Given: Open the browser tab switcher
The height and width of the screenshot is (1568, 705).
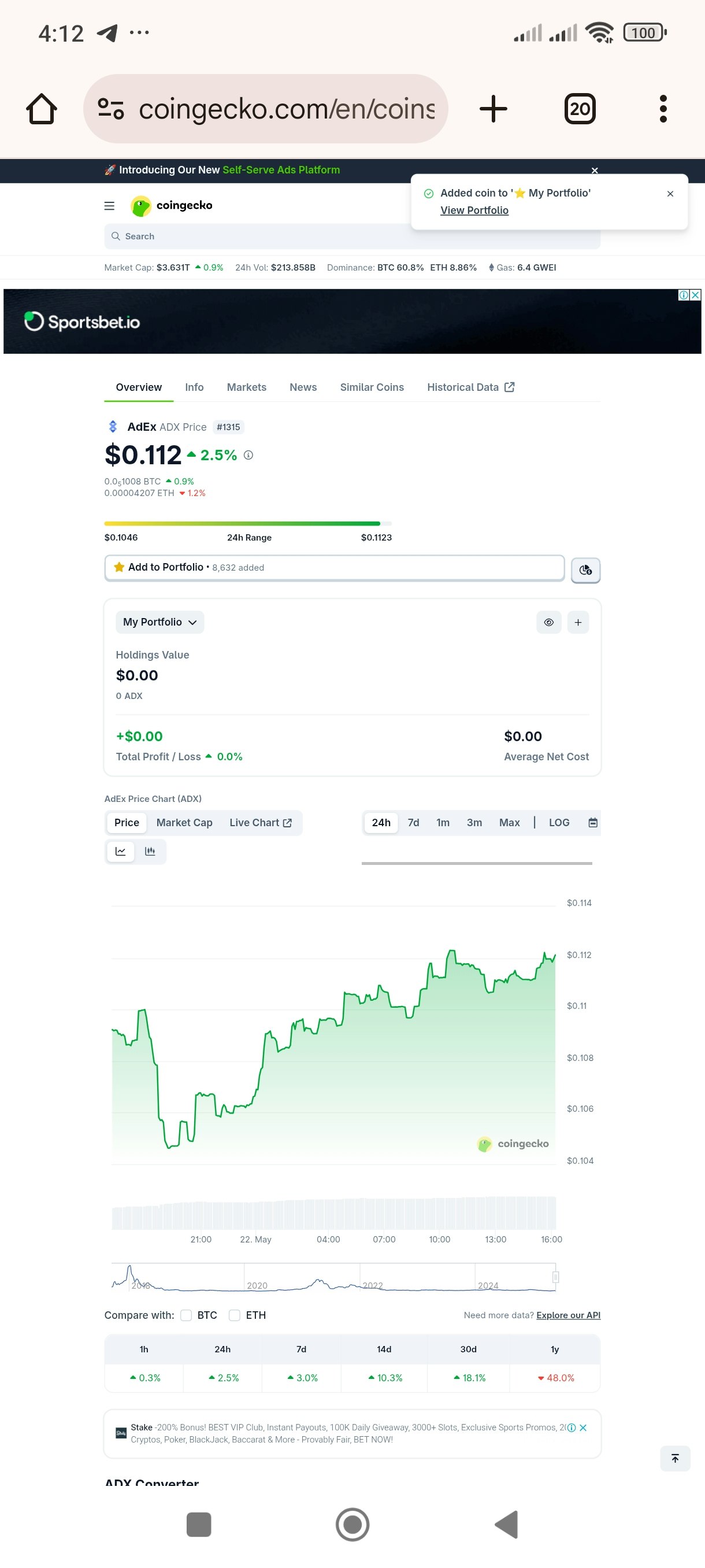Looking at the screenshot, I should click(x=580, y=109).
